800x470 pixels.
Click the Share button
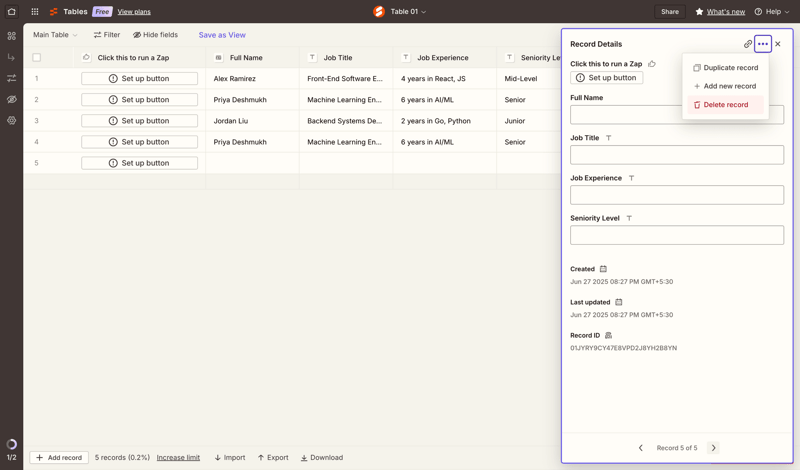[670, 11]
